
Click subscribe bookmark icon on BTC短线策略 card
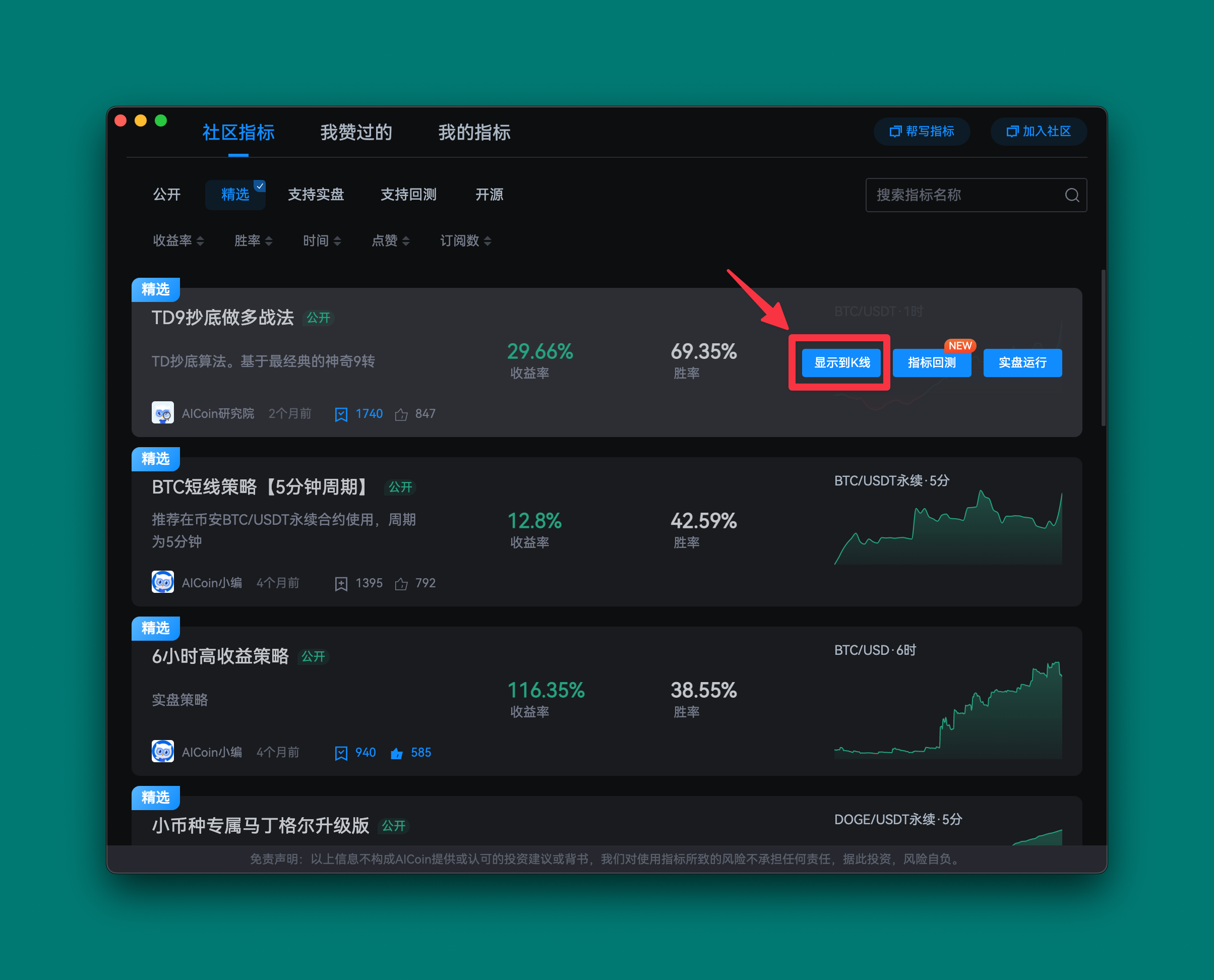point(341,584)
